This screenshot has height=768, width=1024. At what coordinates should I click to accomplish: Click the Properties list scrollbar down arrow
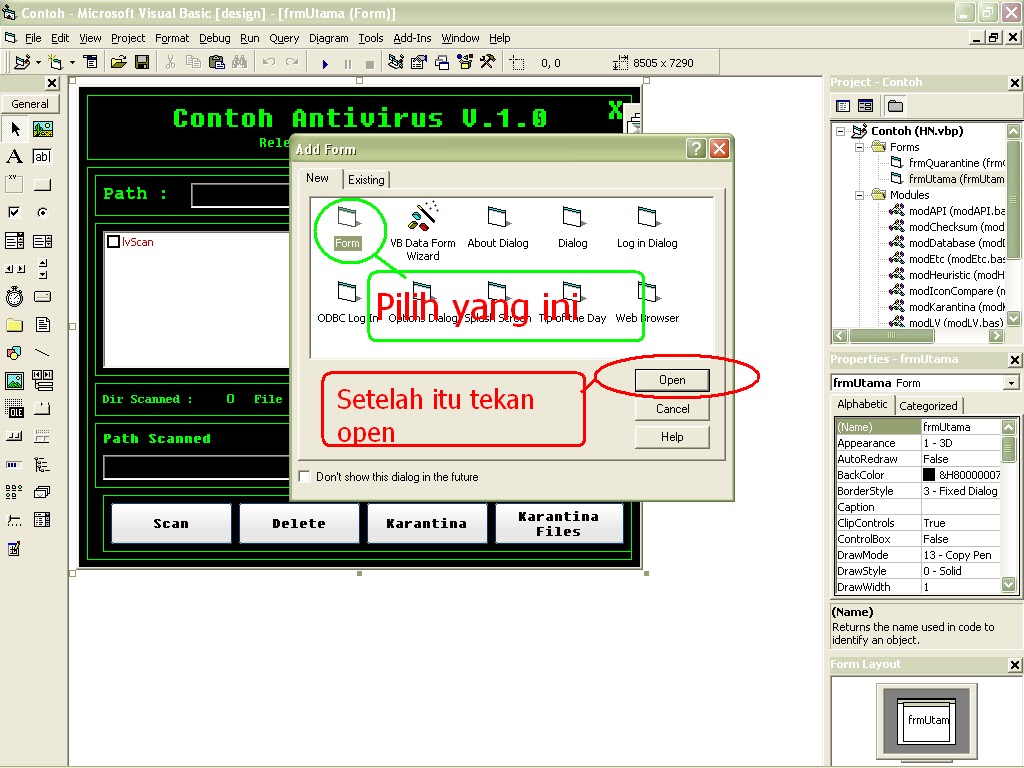tap(1009, 584)
